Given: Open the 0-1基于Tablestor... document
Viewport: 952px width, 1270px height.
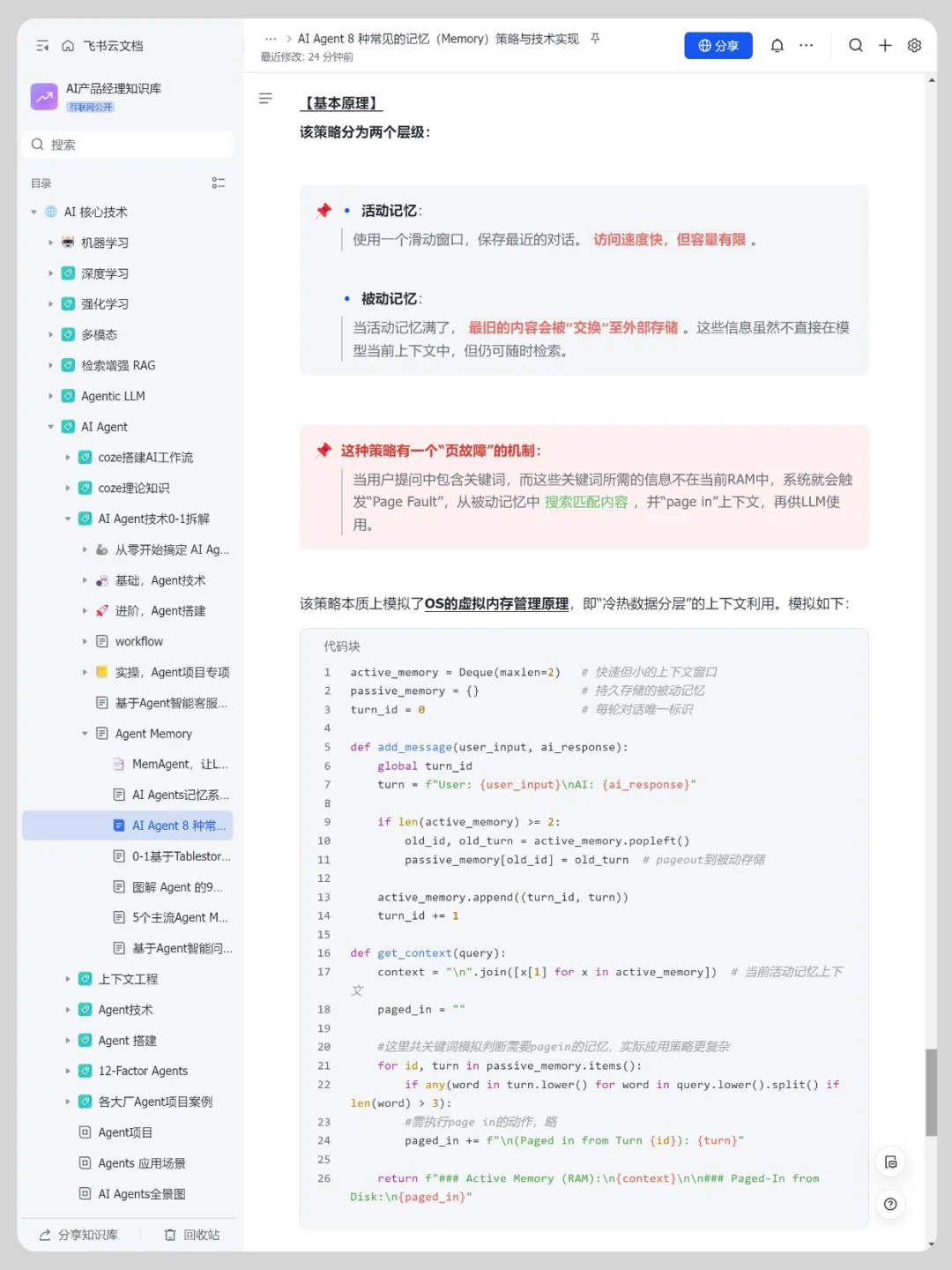Looking at the screenshot, I should pos(181,856).
